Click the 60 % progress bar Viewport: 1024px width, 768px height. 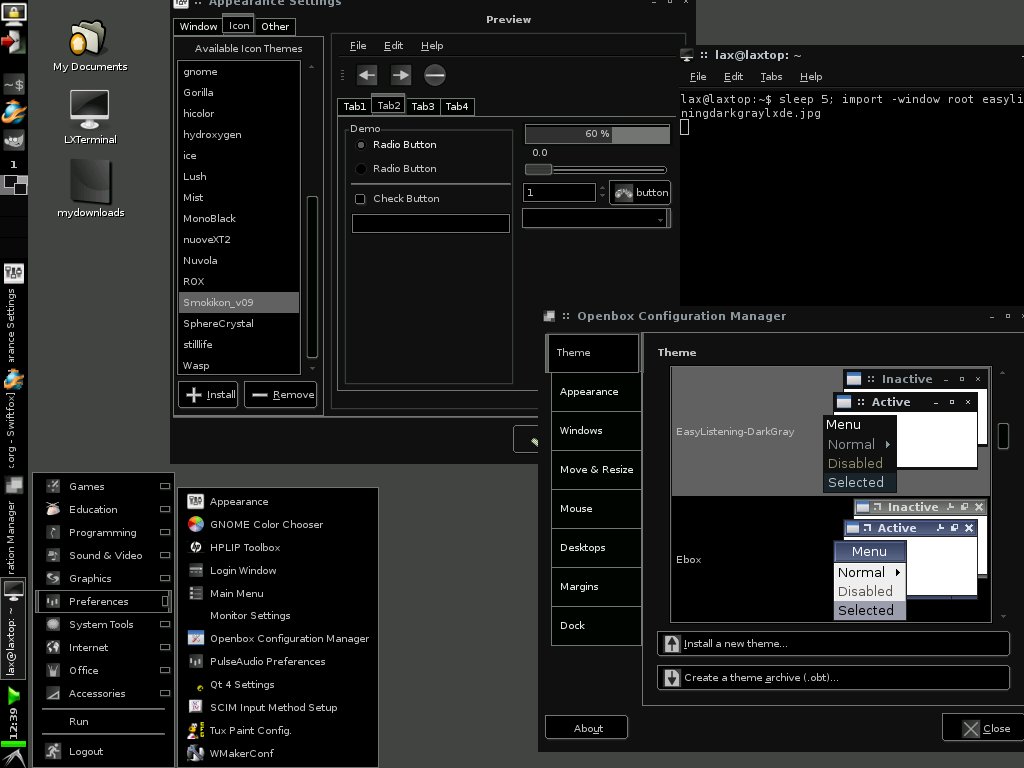click(x=597, y=134)
